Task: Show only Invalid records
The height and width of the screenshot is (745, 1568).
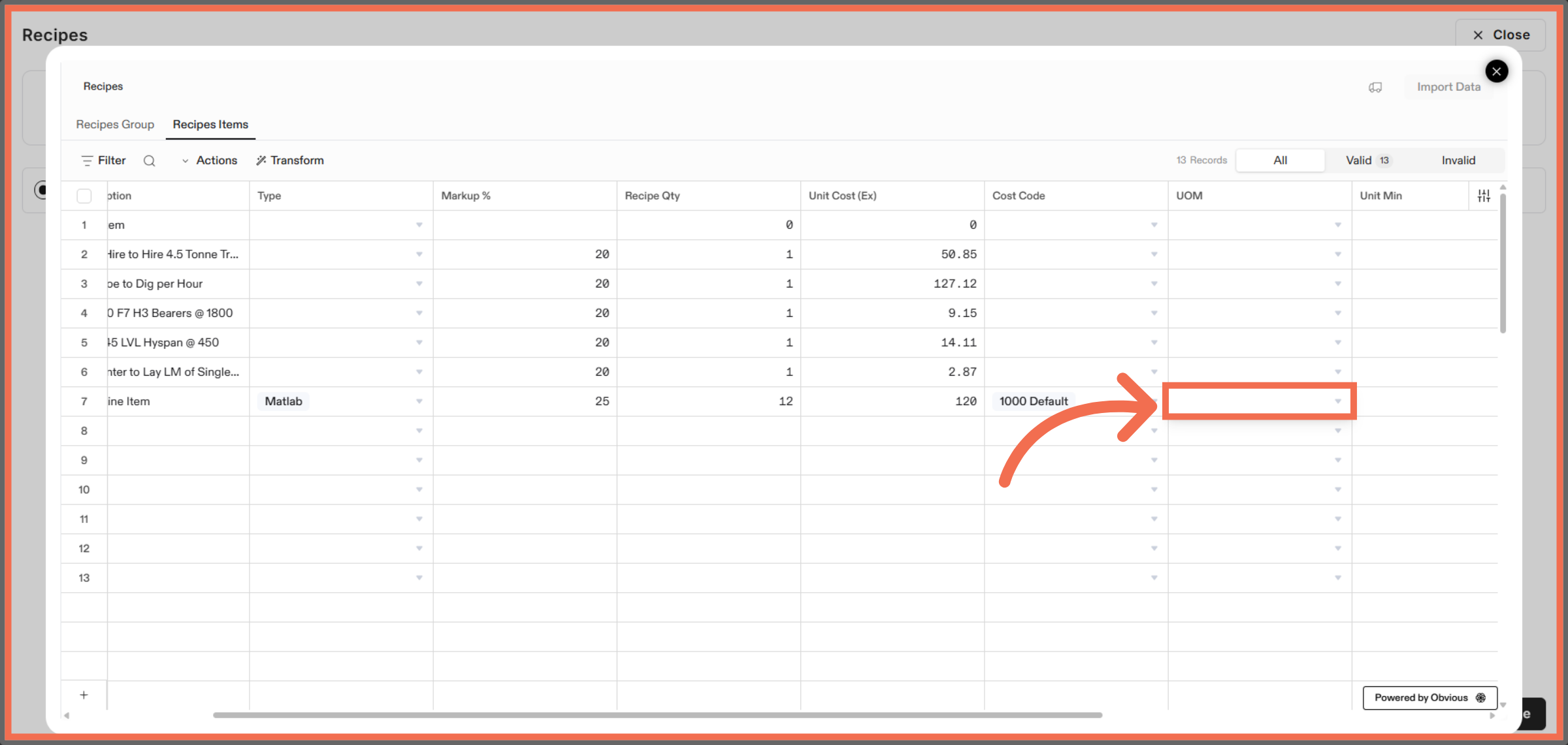Action: click(1458, 160)
